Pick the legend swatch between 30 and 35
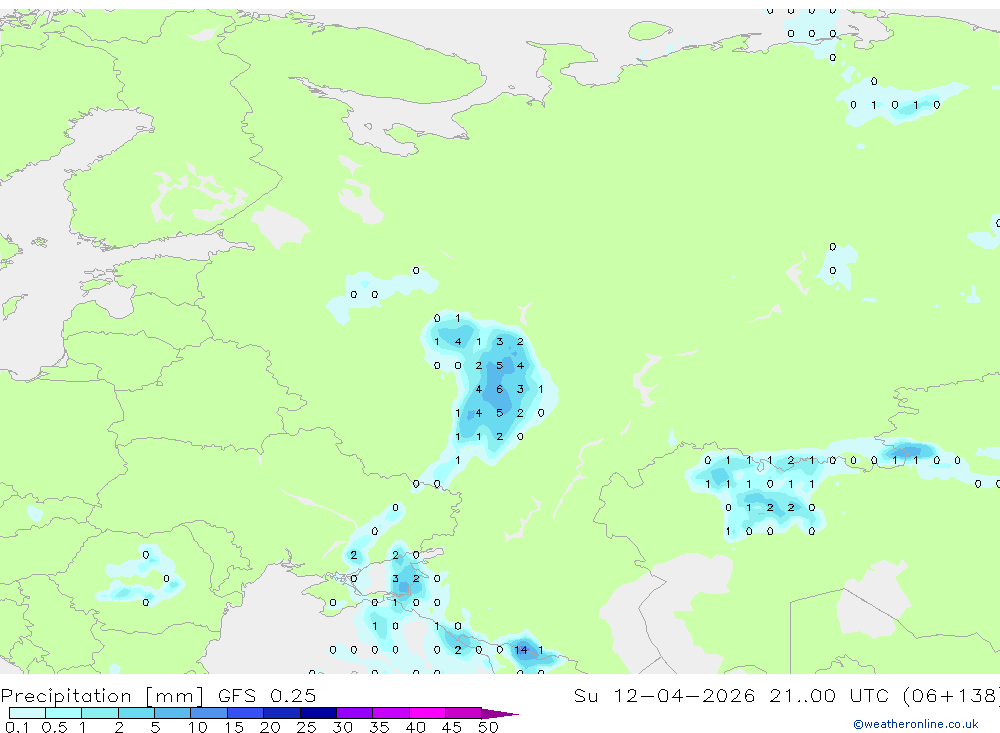1000x733 pixels. [355, 713]
